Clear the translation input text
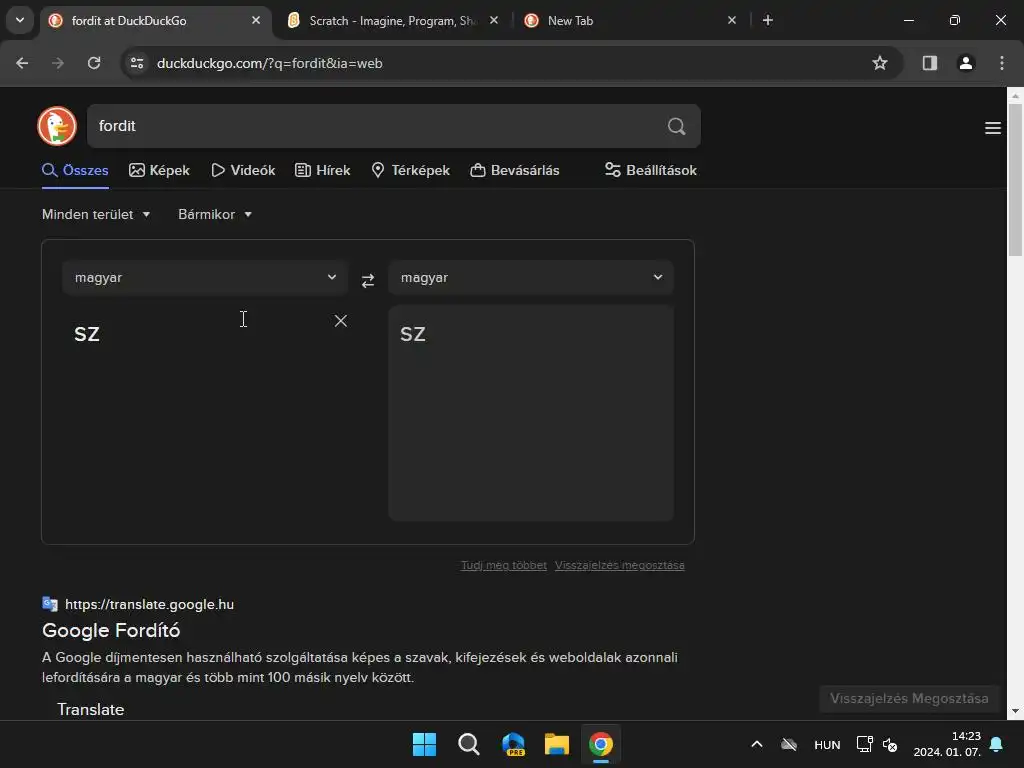1024x768 pixels. point(341,321)
